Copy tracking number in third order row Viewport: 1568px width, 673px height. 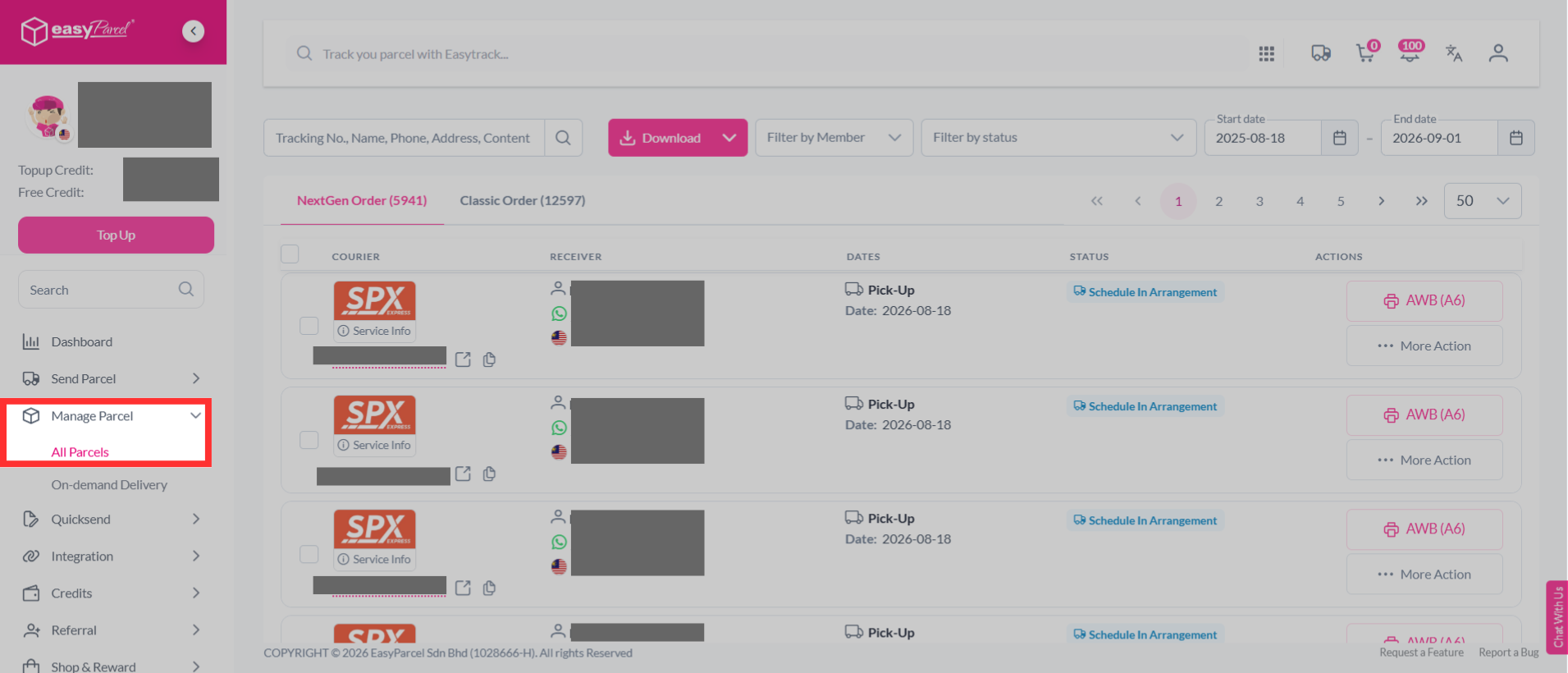[489, 588]
